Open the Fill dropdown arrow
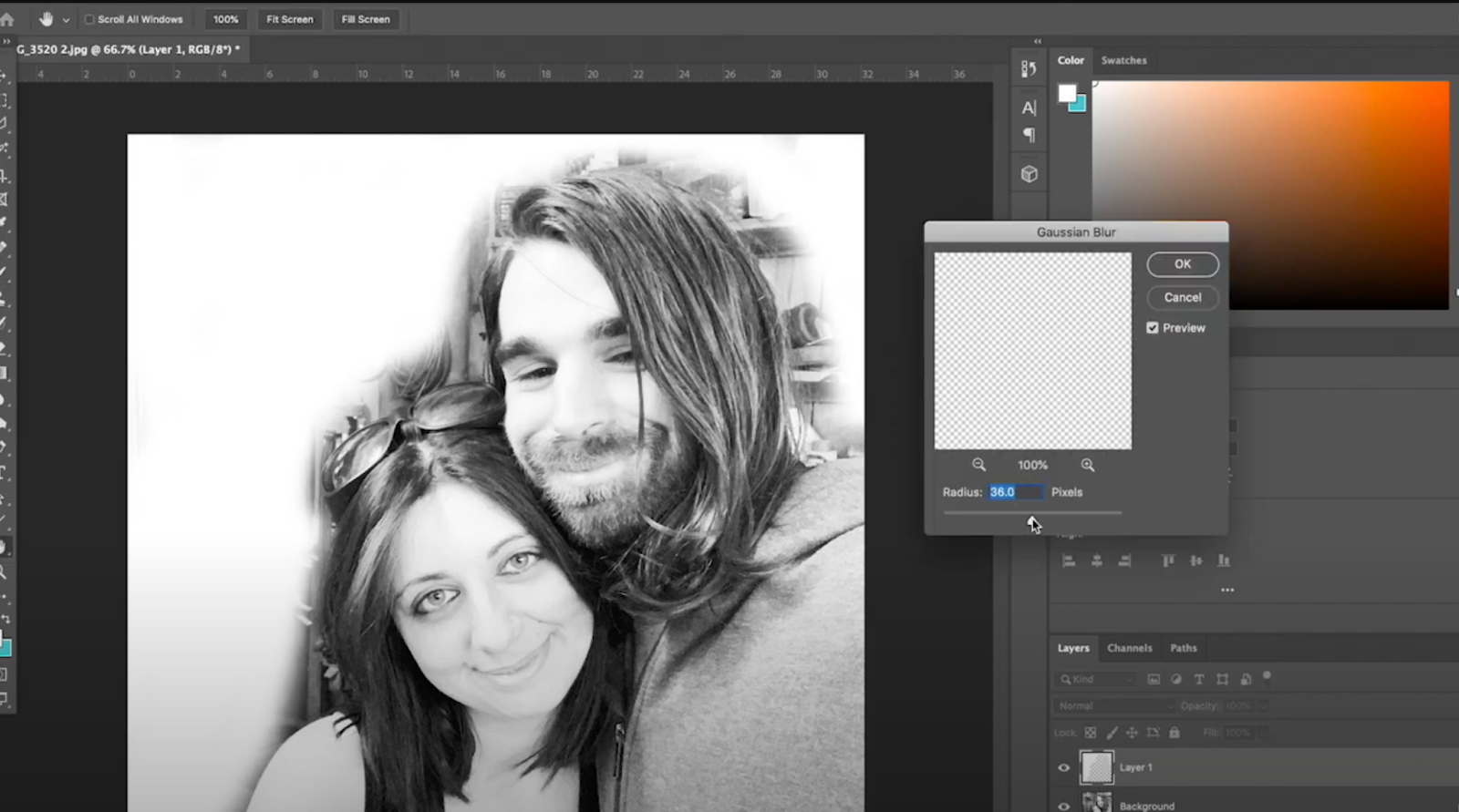Image resolution: width=1459 pixels, height=812 pixels. pyautogui.click(x=1263, y=732)
